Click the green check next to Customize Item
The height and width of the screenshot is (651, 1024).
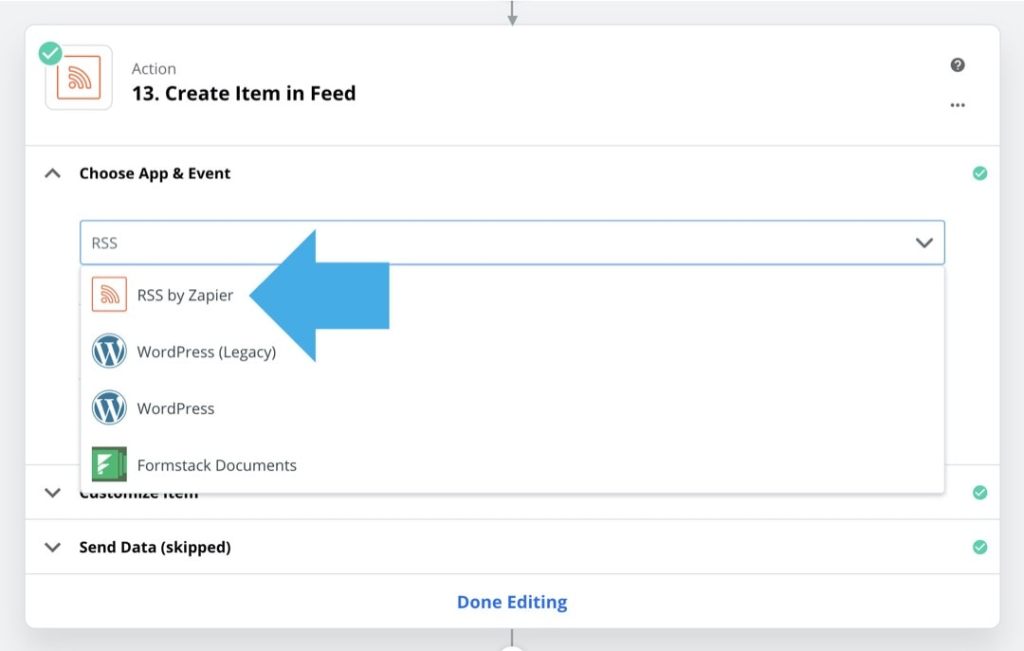(980, 492)
